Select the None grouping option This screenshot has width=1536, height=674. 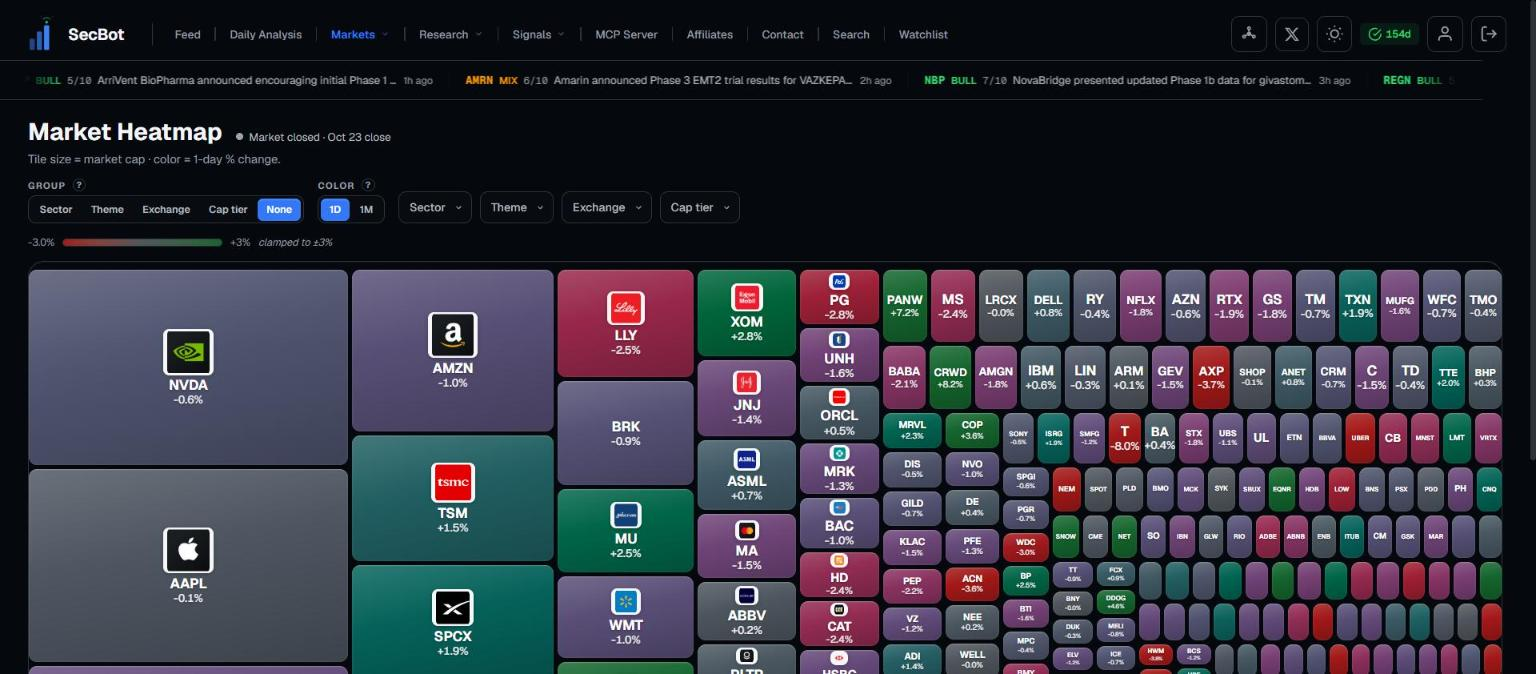[279, 209]
